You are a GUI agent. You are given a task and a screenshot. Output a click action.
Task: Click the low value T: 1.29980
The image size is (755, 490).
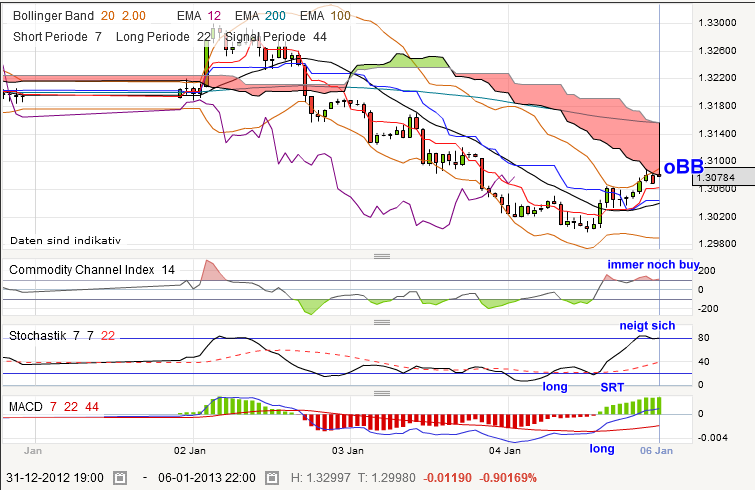tap(387, 478)
